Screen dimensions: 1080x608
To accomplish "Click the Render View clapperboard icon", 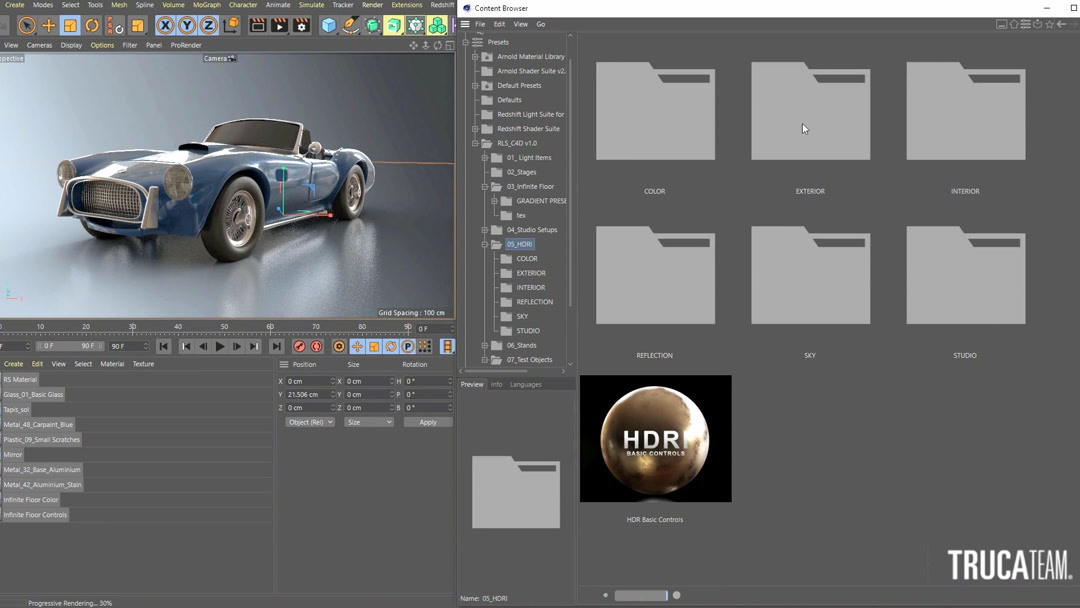I will point(257,26).
